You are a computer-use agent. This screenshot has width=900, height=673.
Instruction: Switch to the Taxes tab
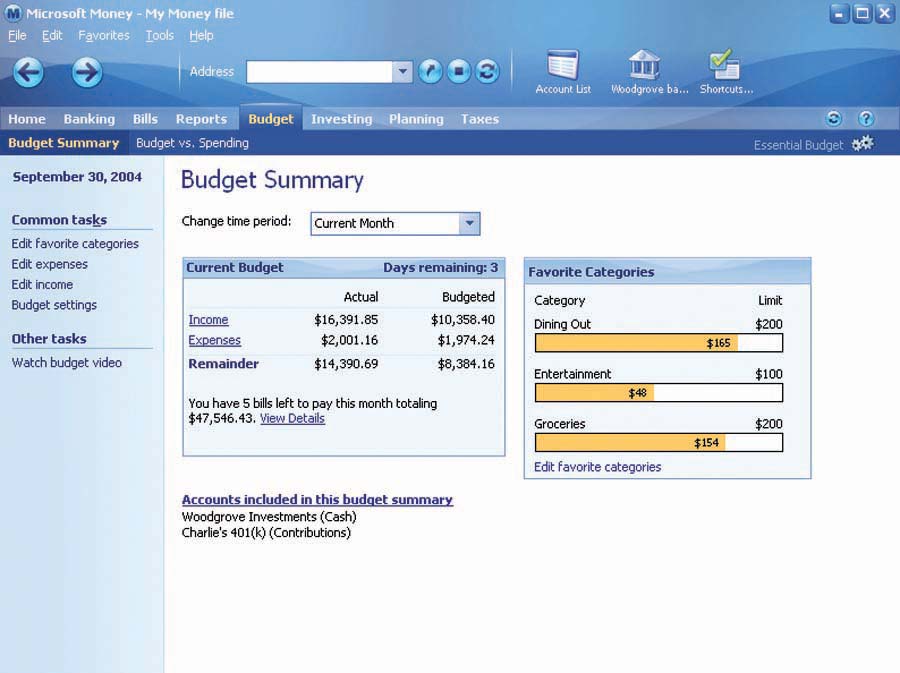(480, 119)
